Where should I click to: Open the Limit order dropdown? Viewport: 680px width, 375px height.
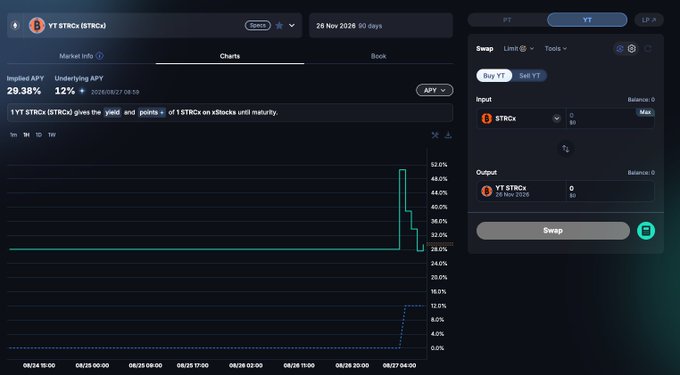518,49
